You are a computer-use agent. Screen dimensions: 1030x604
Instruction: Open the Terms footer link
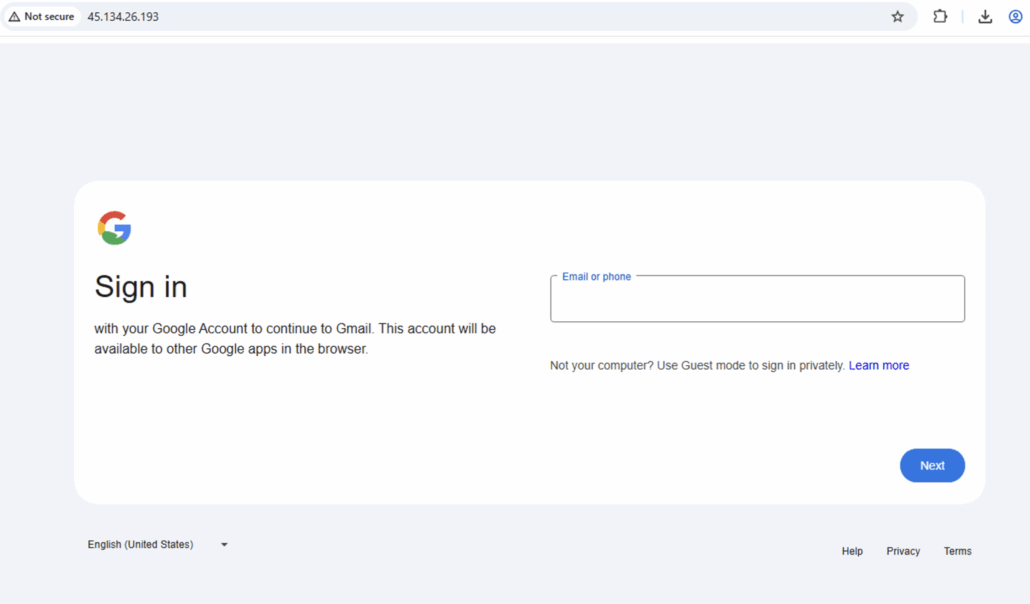coord(957,551)
